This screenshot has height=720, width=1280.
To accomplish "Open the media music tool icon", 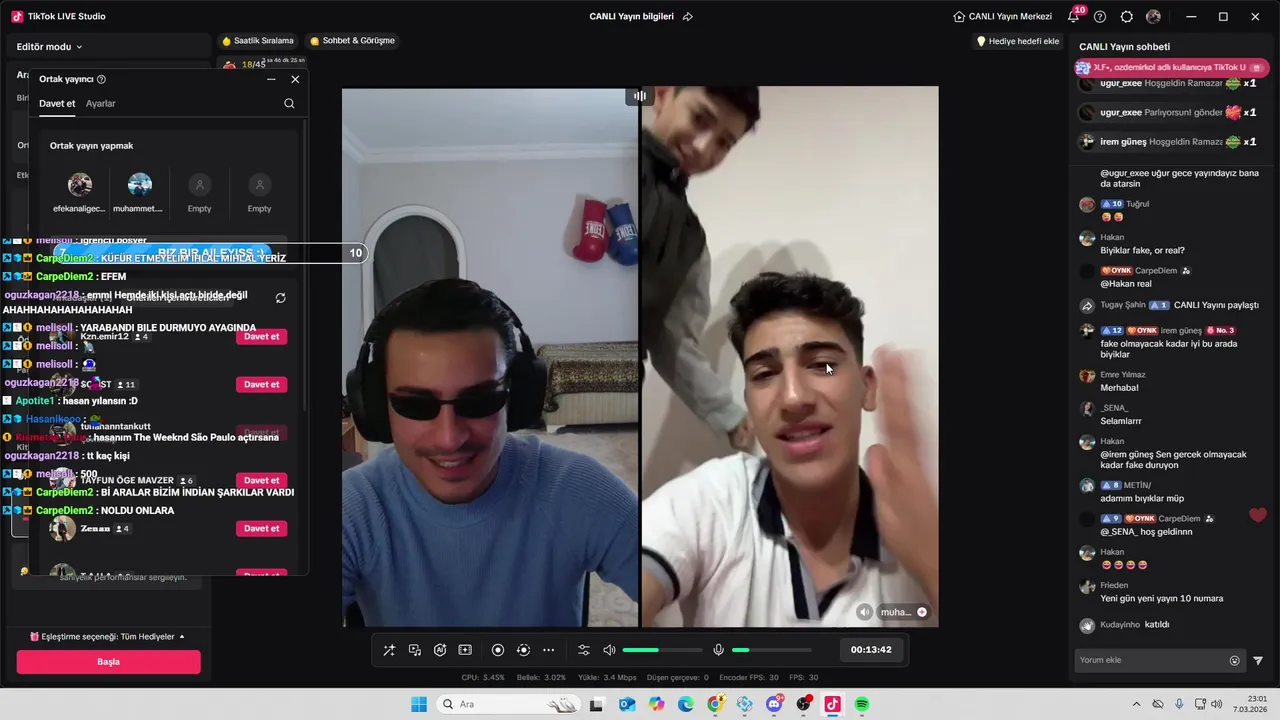I will pos(415,650).
